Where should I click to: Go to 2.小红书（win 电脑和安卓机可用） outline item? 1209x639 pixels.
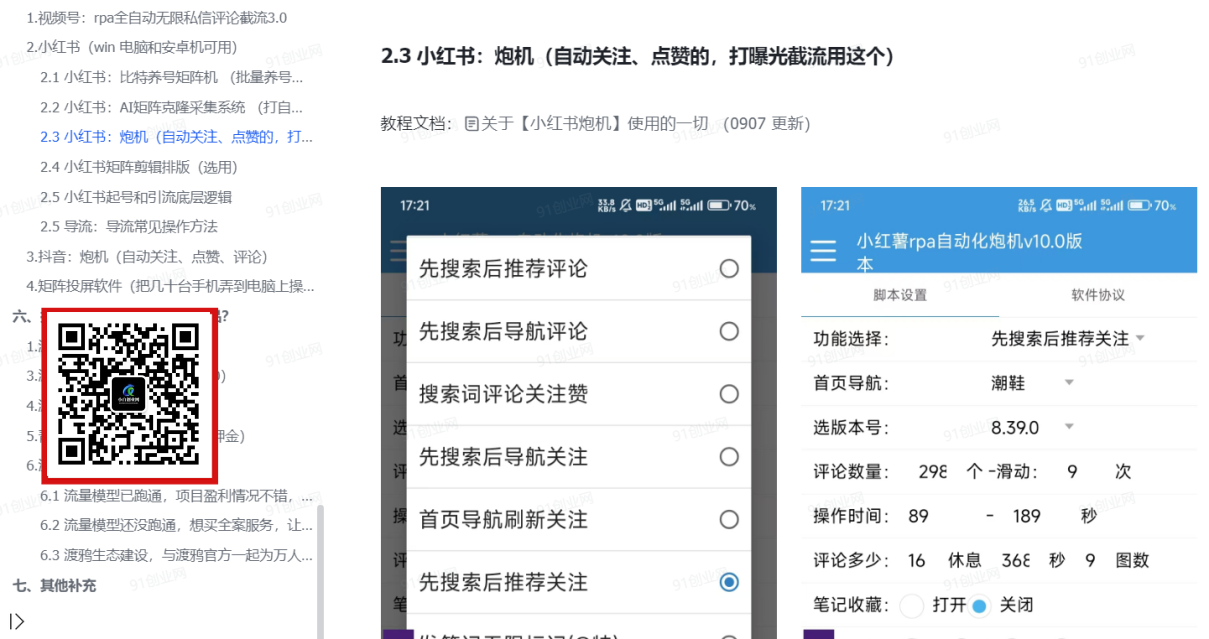tap(132, 47)
